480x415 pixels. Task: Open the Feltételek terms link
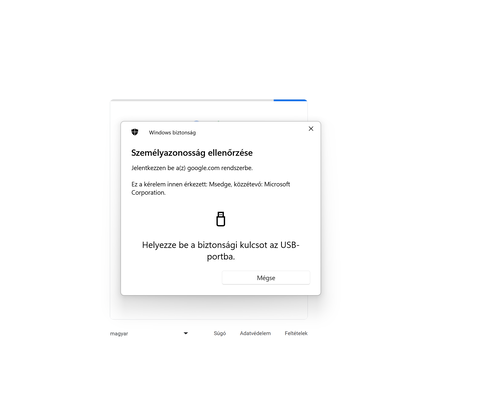[296, 333]
